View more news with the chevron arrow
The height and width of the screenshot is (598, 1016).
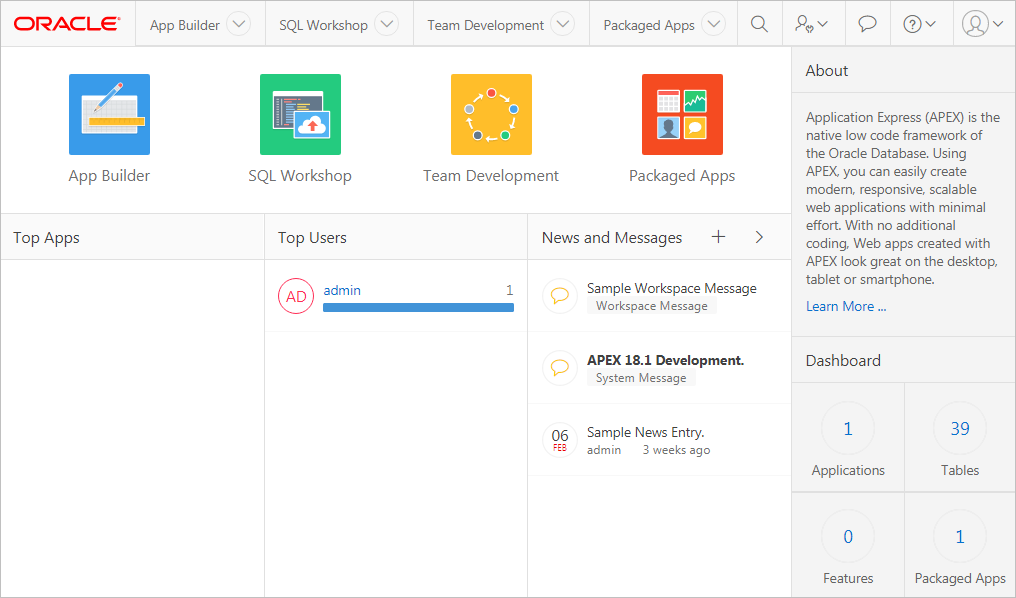(x=759, y=237)
